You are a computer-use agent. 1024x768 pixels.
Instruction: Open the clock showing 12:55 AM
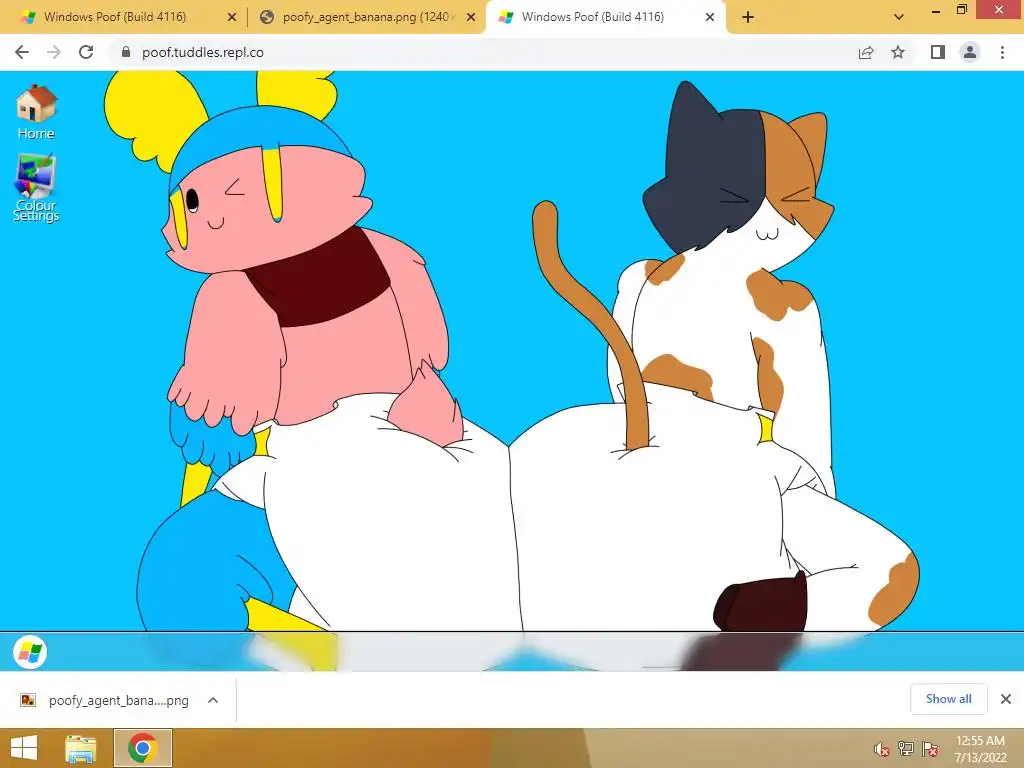tap(980, 748)
